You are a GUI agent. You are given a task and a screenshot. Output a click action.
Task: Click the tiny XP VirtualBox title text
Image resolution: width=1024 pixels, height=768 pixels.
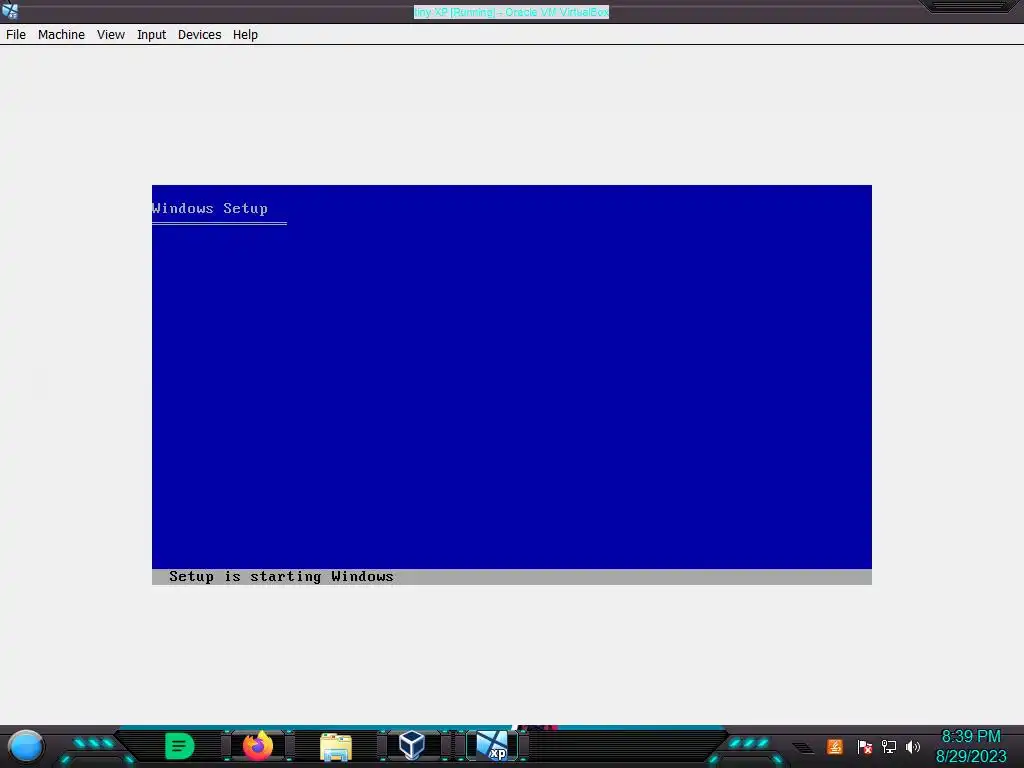511,12
